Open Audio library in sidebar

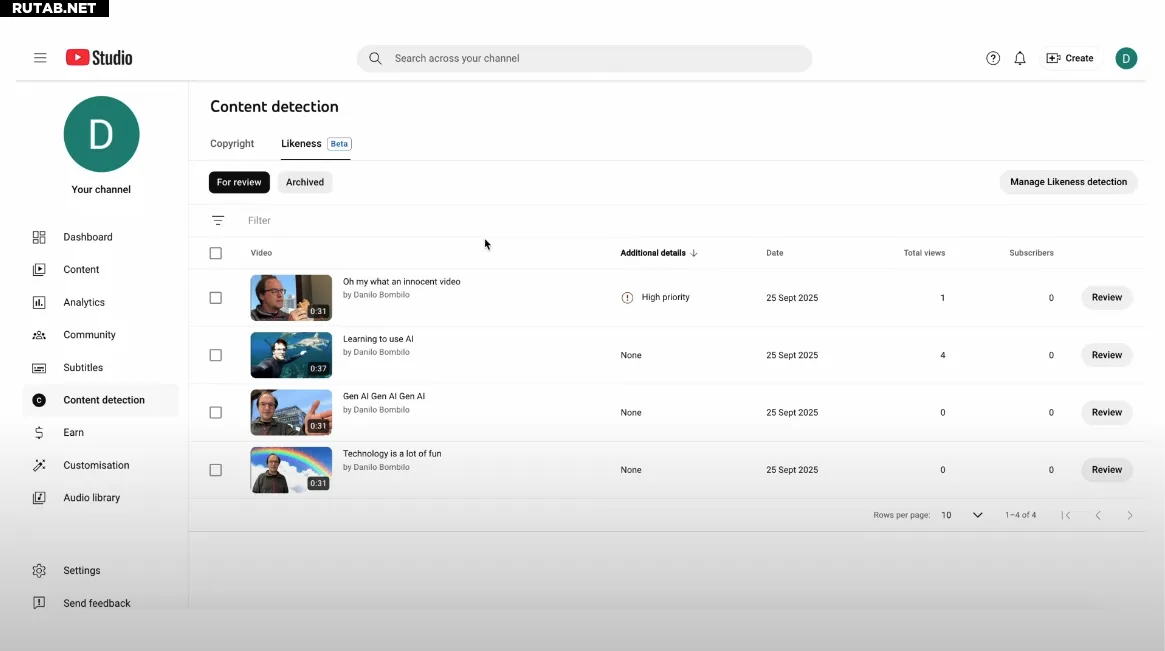tap(91, 497)
